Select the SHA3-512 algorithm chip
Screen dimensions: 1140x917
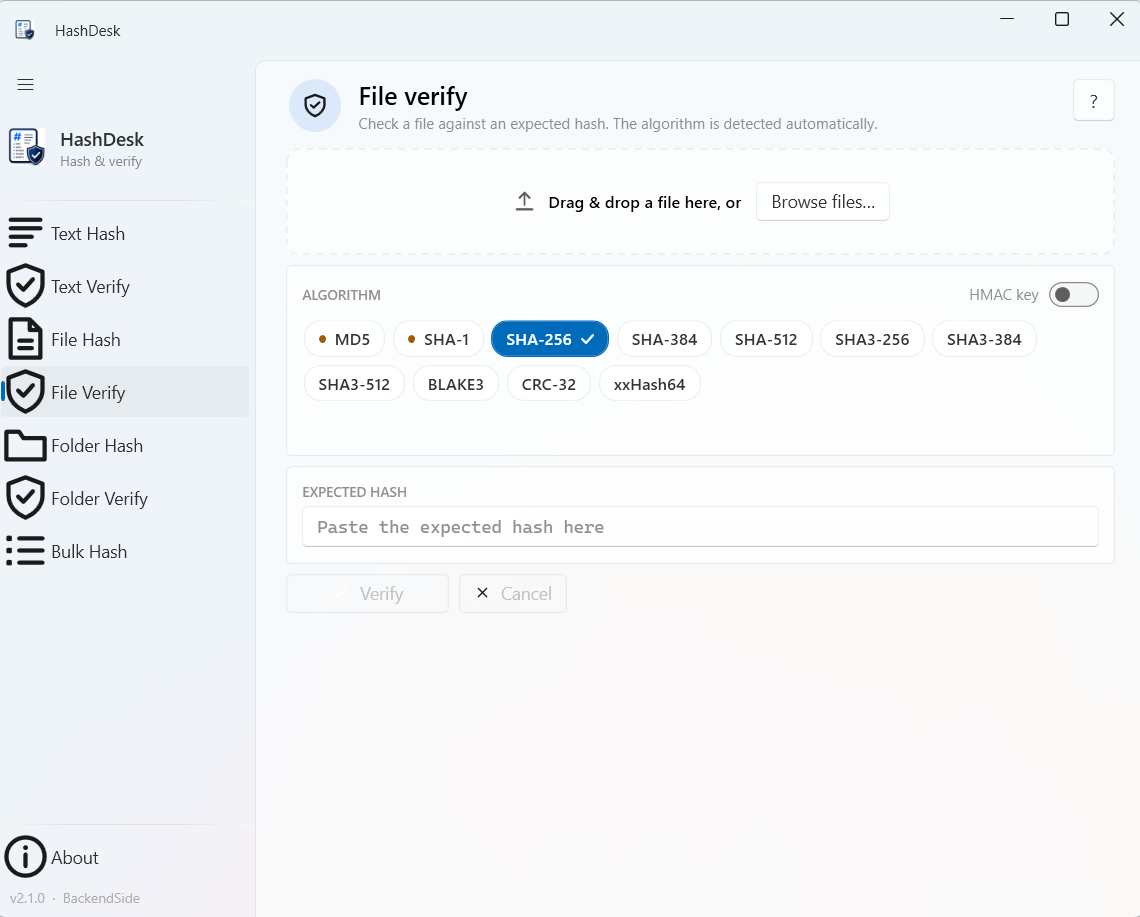(x=354, y=384)
